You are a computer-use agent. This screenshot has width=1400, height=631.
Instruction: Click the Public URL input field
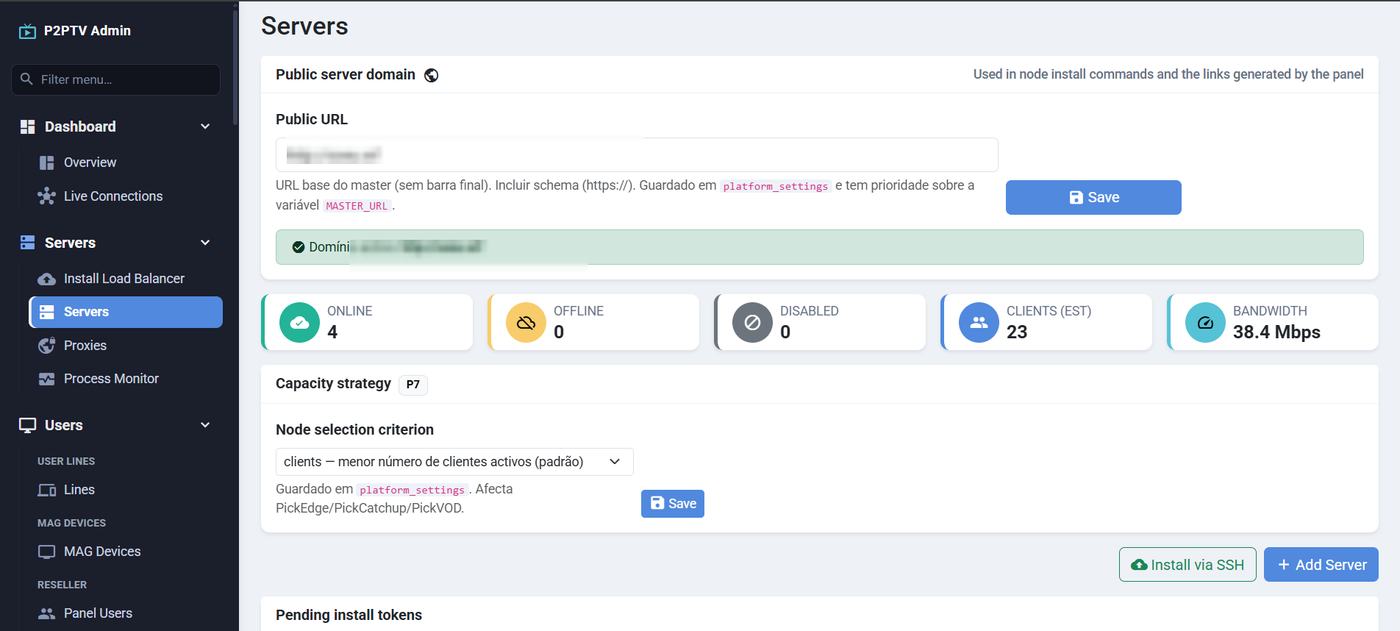(x=637, y=155)
